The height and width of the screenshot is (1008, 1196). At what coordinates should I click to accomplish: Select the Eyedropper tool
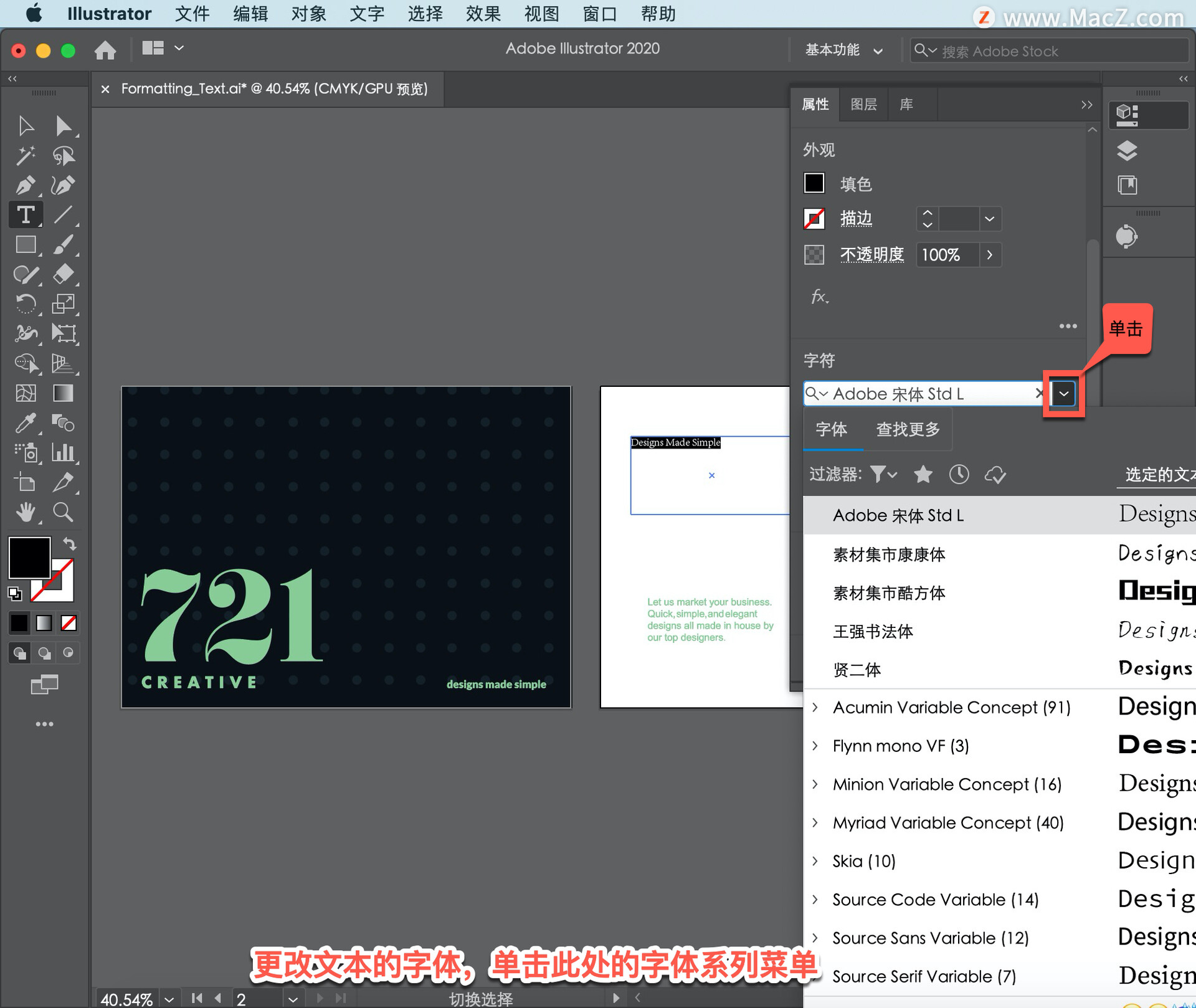coord(26,423)
